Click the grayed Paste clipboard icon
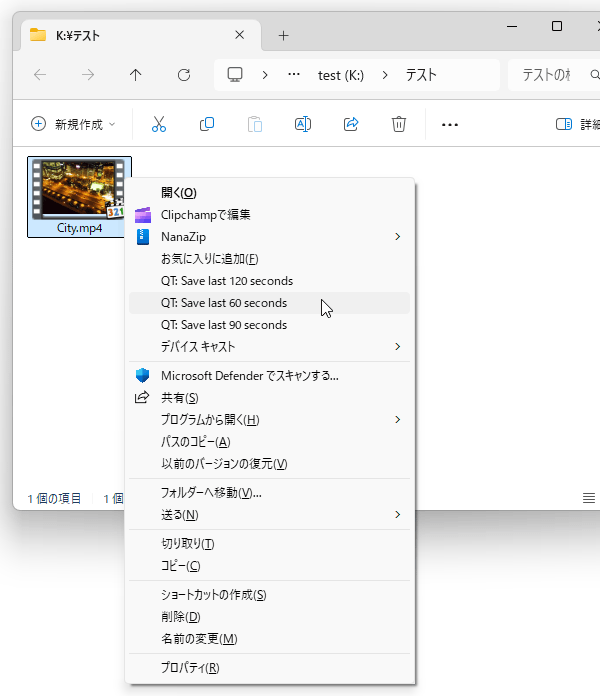This screenshot has width=600, height=696. point(255,124)
